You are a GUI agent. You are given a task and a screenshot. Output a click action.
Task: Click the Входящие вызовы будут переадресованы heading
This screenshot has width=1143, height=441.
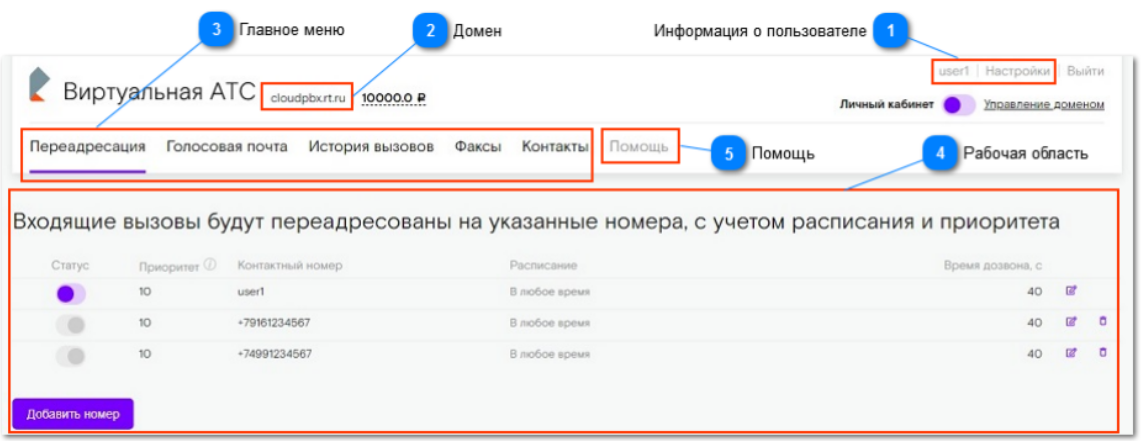click(536, 223)
